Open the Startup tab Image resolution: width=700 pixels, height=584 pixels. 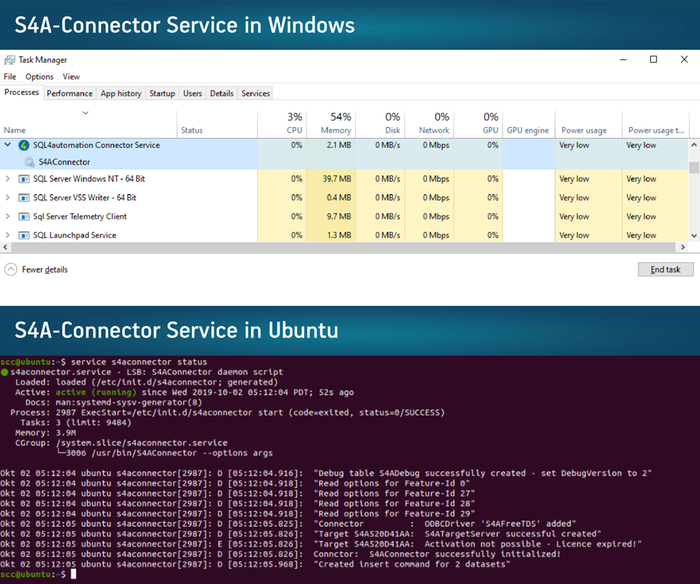(x=162, y=93)
